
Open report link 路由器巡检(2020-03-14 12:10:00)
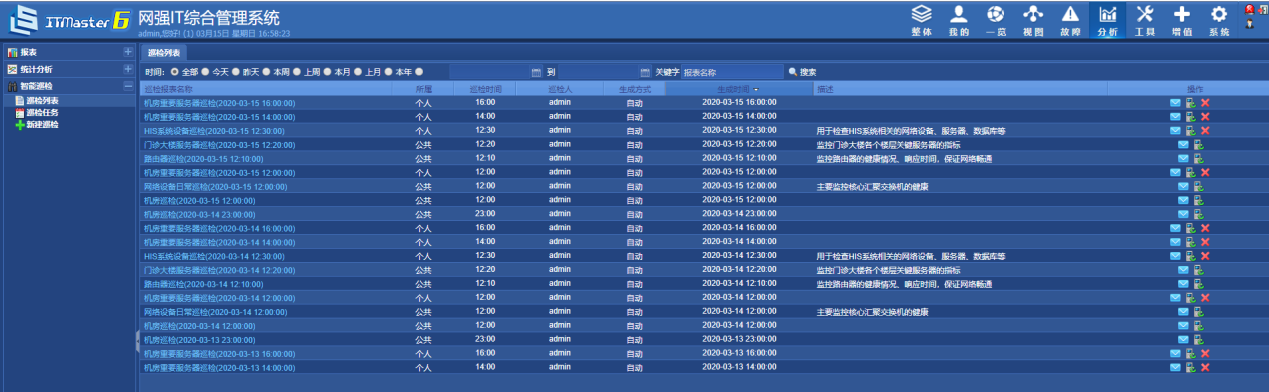(203, 285)
